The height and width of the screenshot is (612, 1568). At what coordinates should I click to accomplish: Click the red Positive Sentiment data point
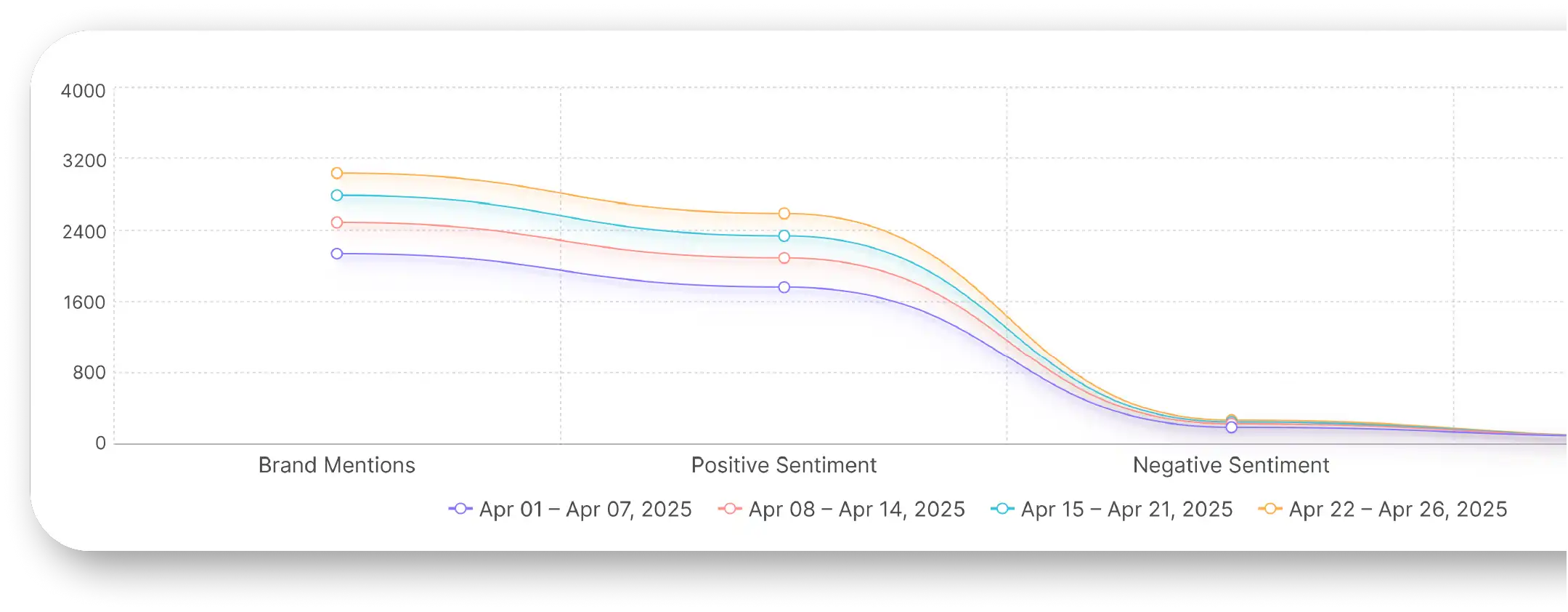pyautogui.click(x=784, y=258)
